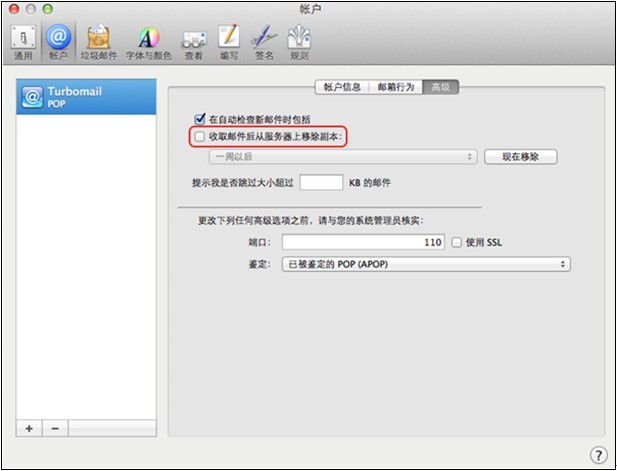Add a new account with plus button

[x=29, y=427]
